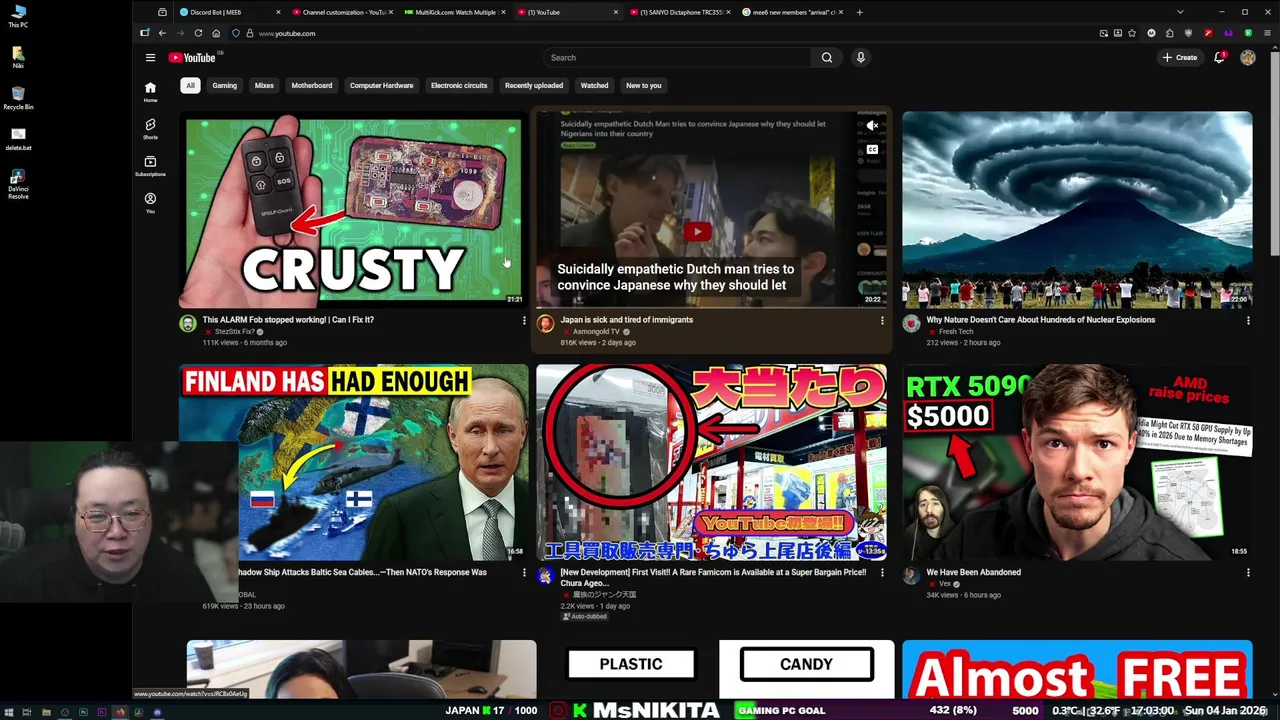Viewport: 1280px width, 720px height.
Task: Open the Fresh Tech channel link
Action: pos(956,331)
